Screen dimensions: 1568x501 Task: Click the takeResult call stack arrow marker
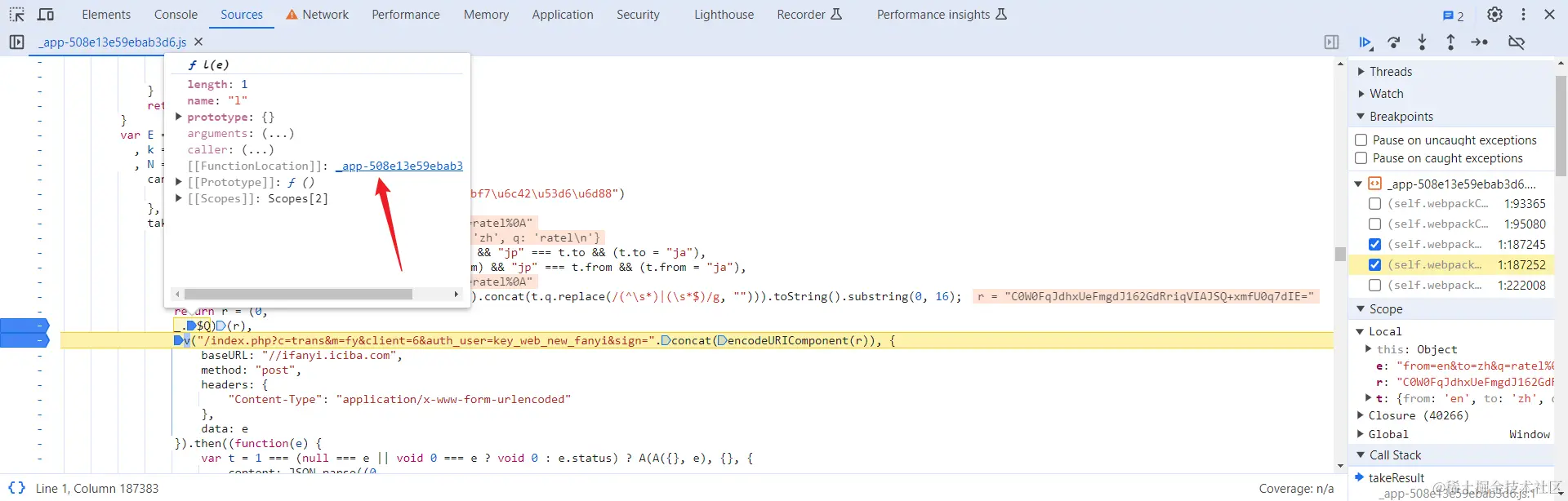tap(1359, 477)
